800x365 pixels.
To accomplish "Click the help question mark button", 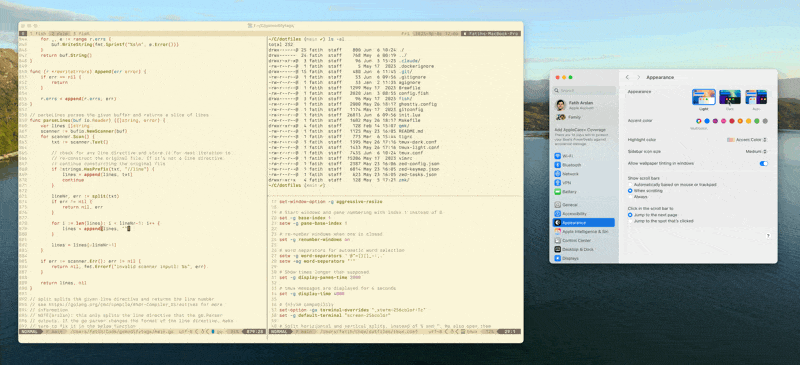I will click(767, 235).
